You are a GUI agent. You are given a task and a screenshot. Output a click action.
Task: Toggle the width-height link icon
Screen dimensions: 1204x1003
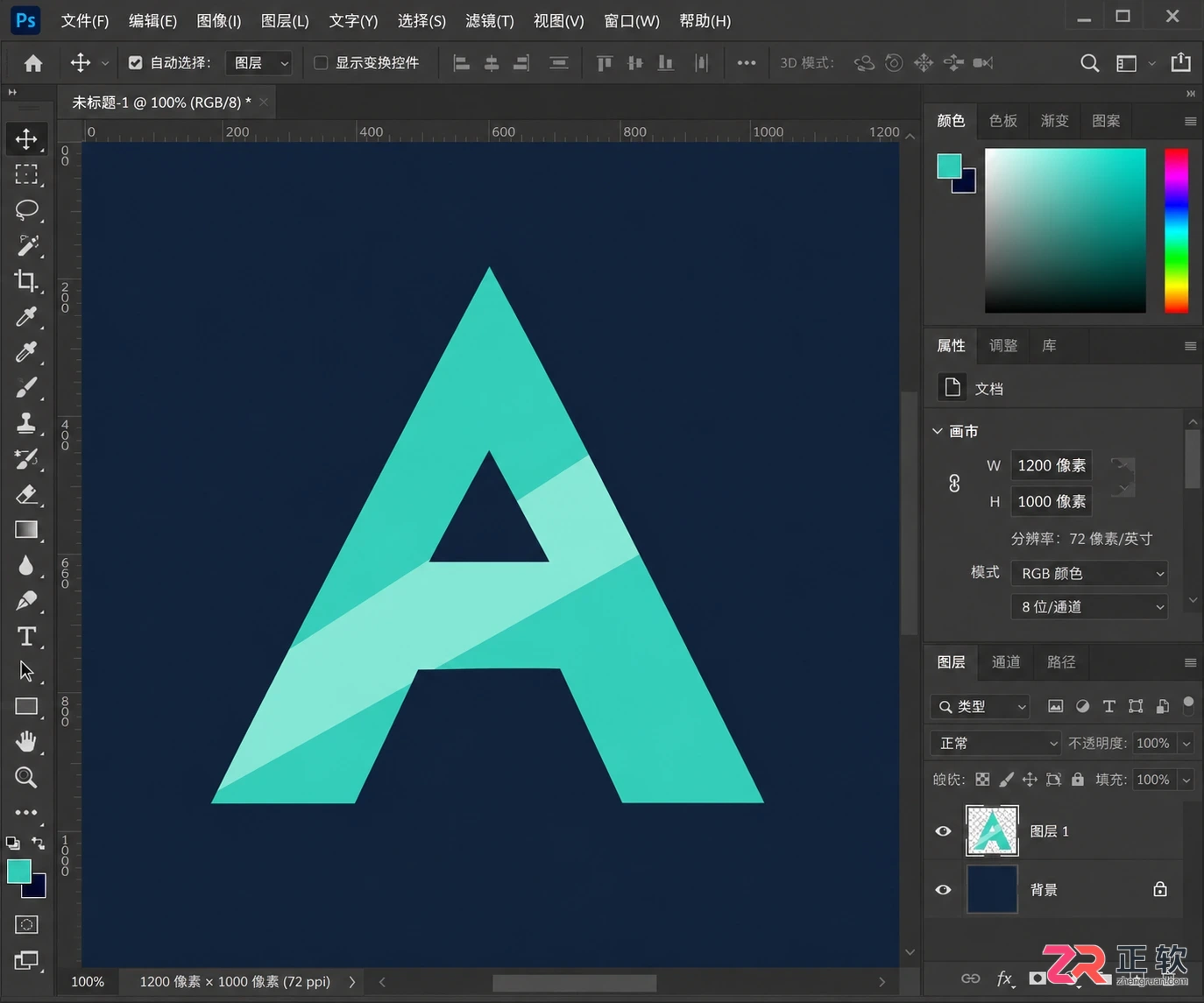(x=954, y=484)
